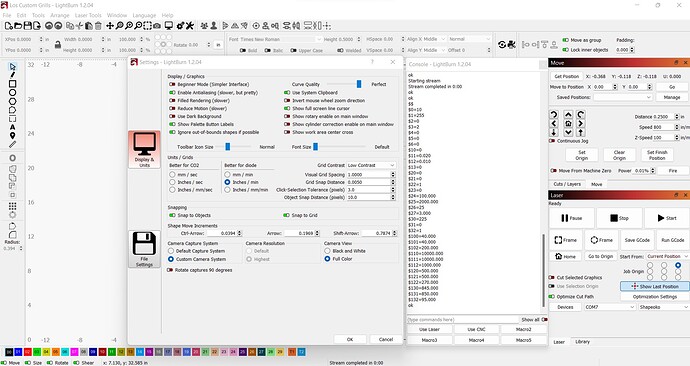Viewport: 690px width, 366px height.
Task: Open the Display & Units settings page
Action: [144, 150]
